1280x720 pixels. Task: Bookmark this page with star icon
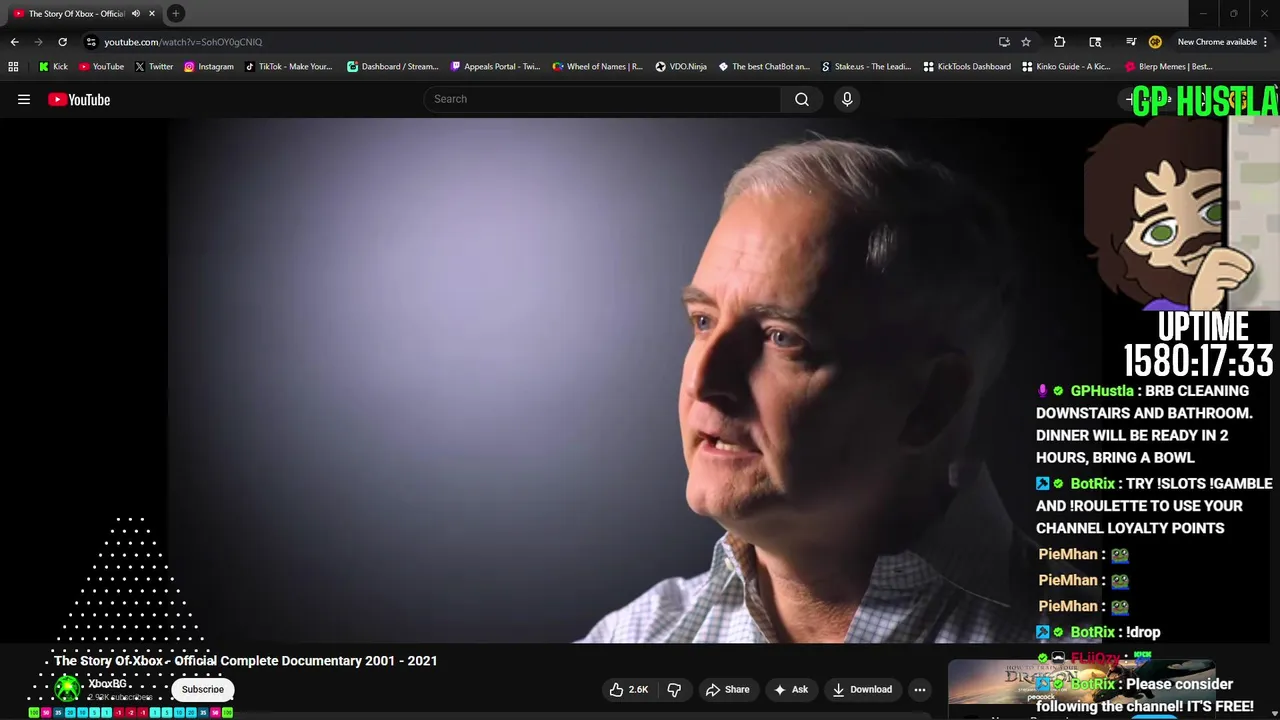coord(1026,42)
